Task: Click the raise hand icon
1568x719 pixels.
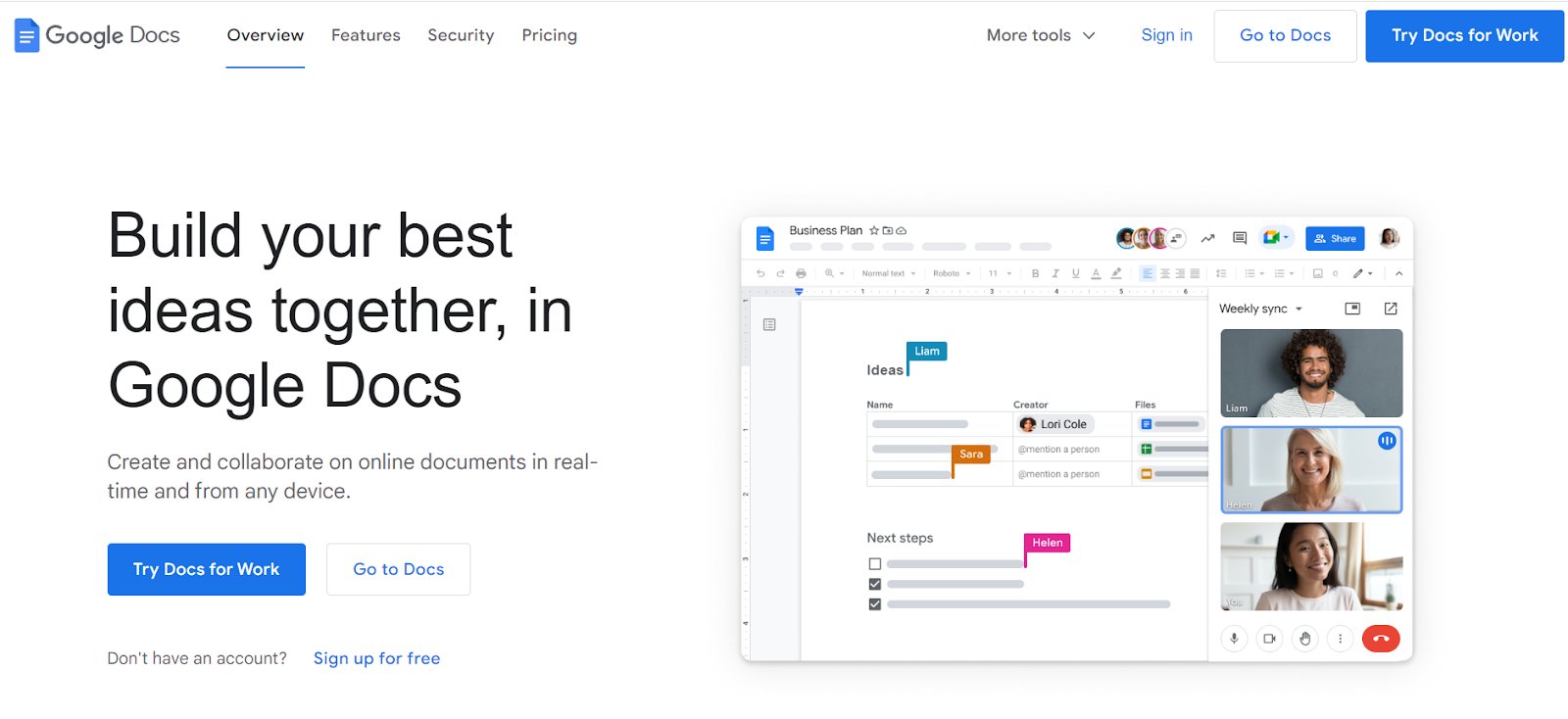Action: coord(1304,639)
